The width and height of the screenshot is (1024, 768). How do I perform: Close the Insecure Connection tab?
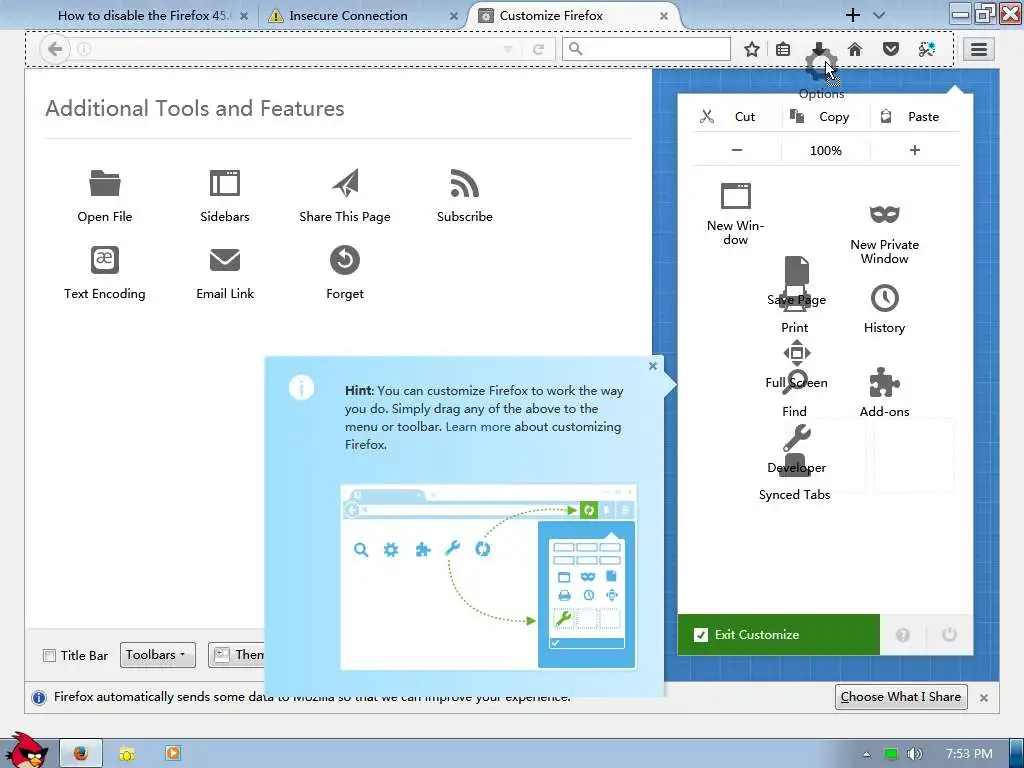(453, 16)
